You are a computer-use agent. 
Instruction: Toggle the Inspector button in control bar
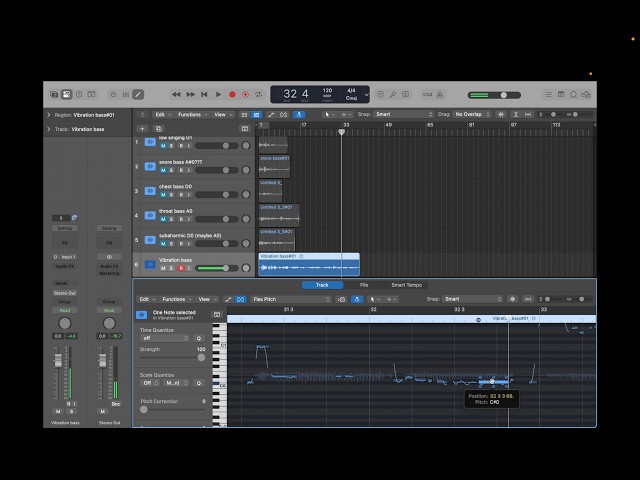click(x=66, y=94)
